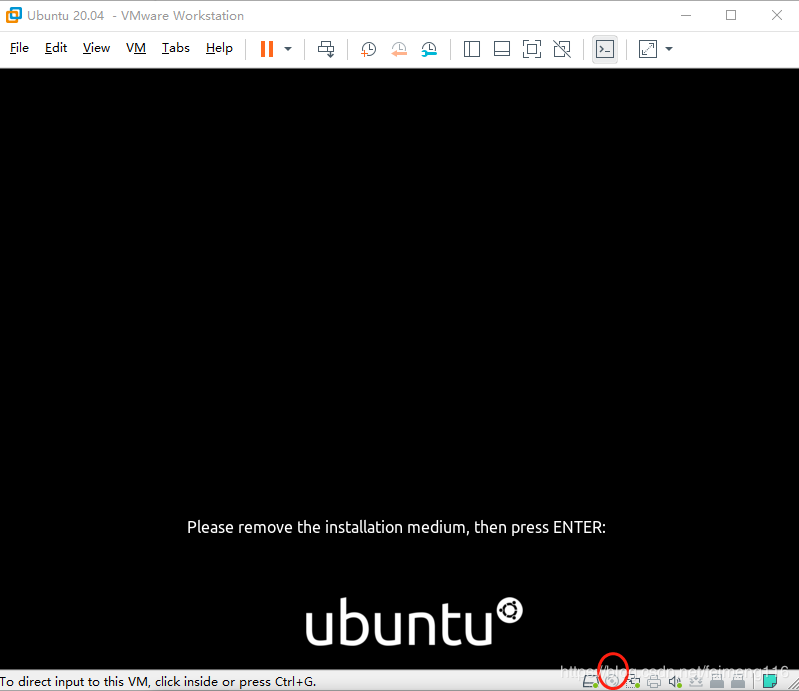This screenshot has height=691, width=799.
Task: Open the VM menu
Action: click(x=136, y=48)
